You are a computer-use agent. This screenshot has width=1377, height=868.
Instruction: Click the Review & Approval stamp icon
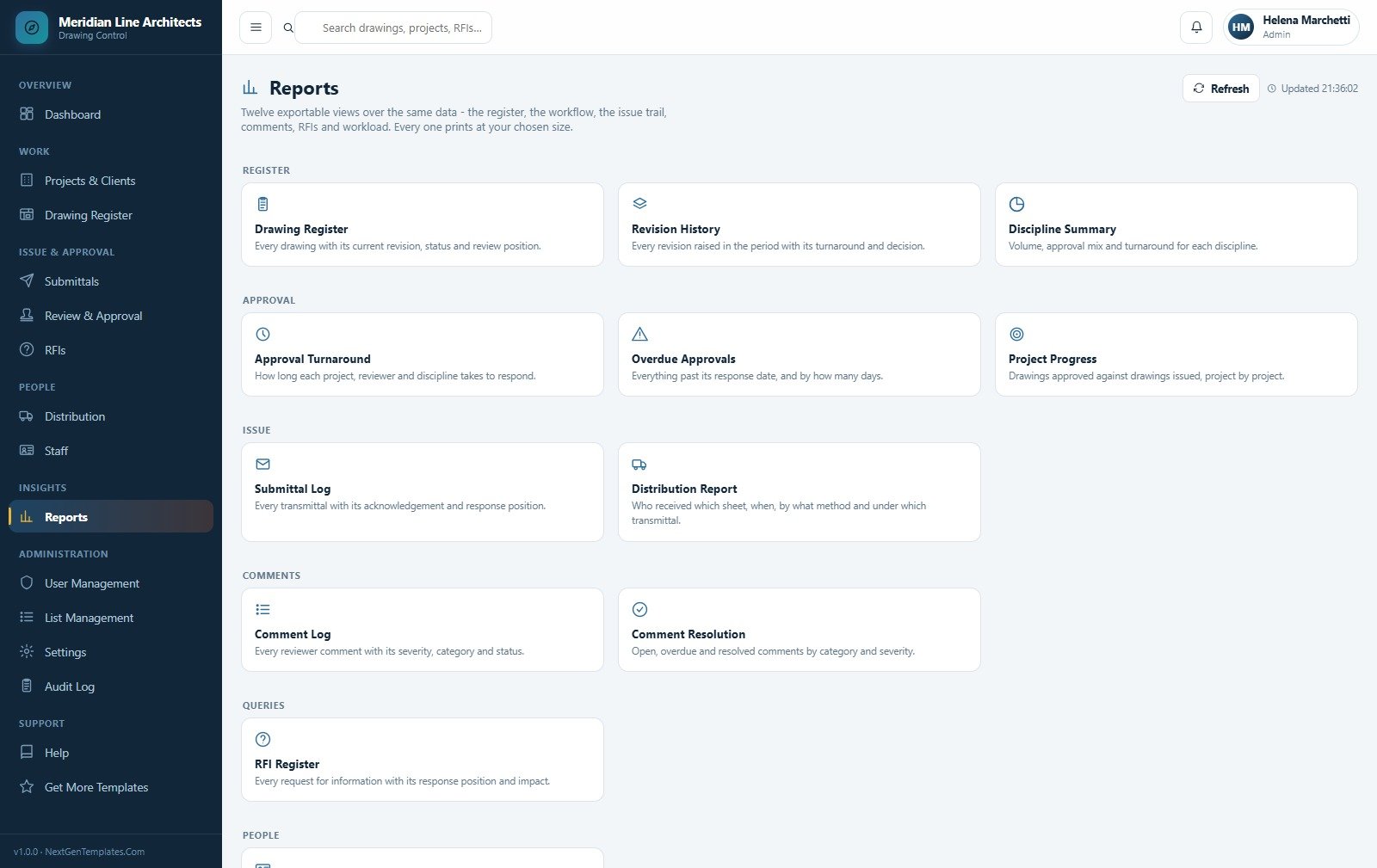[x=27, y=315]
